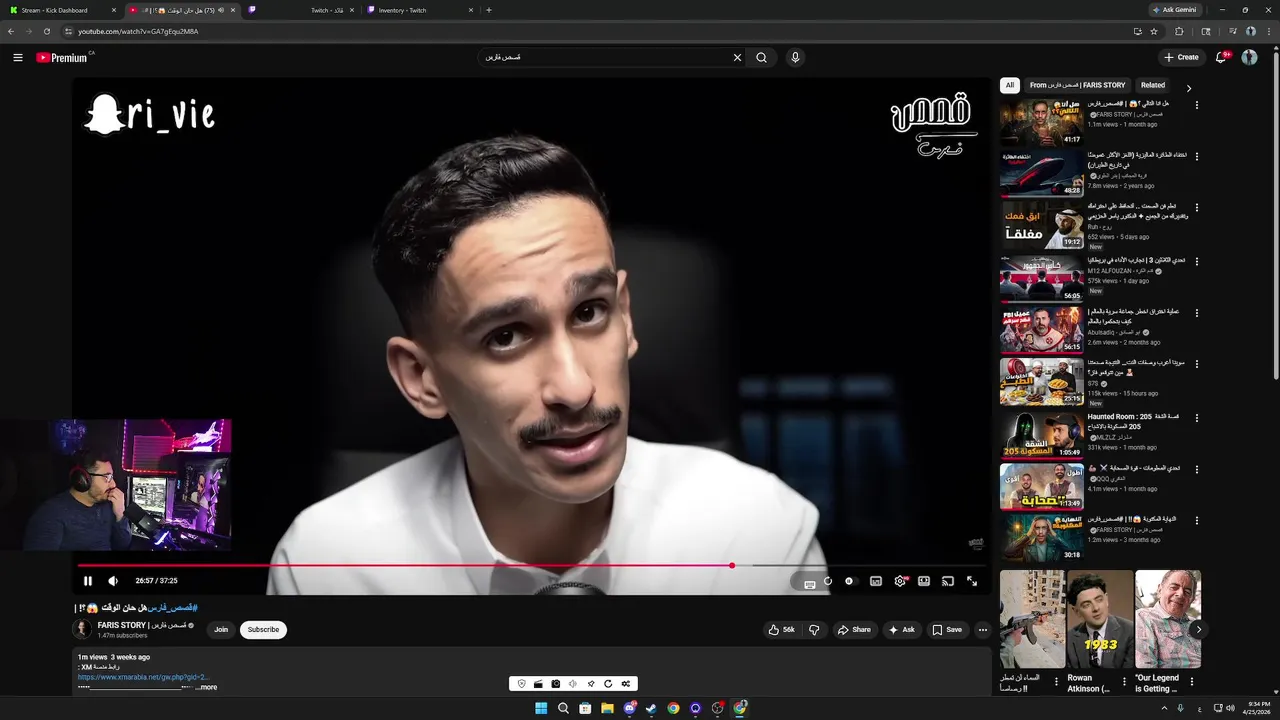
Task: Expand description with ...more
Action: click(x=206, y=687)
